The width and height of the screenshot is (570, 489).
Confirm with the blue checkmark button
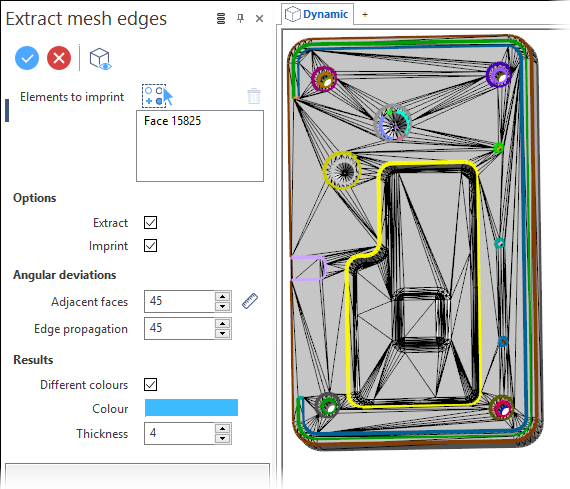[x=27, y=58]
